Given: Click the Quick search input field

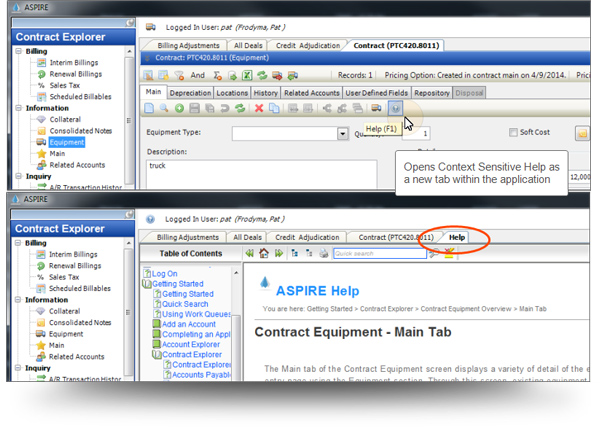Looking at the screenshot, I should (380, 253).
